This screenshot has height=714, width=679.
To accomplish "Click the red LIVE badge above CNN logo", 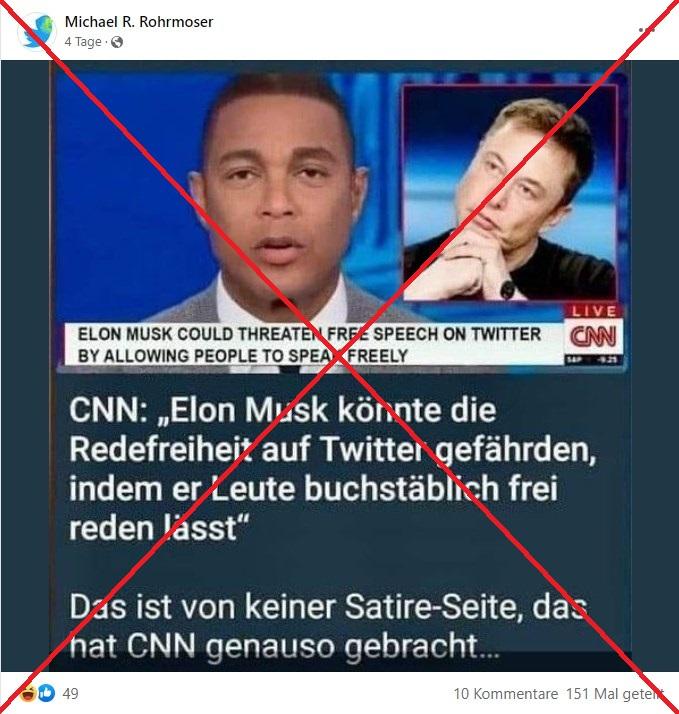I will tap(594, 312).
